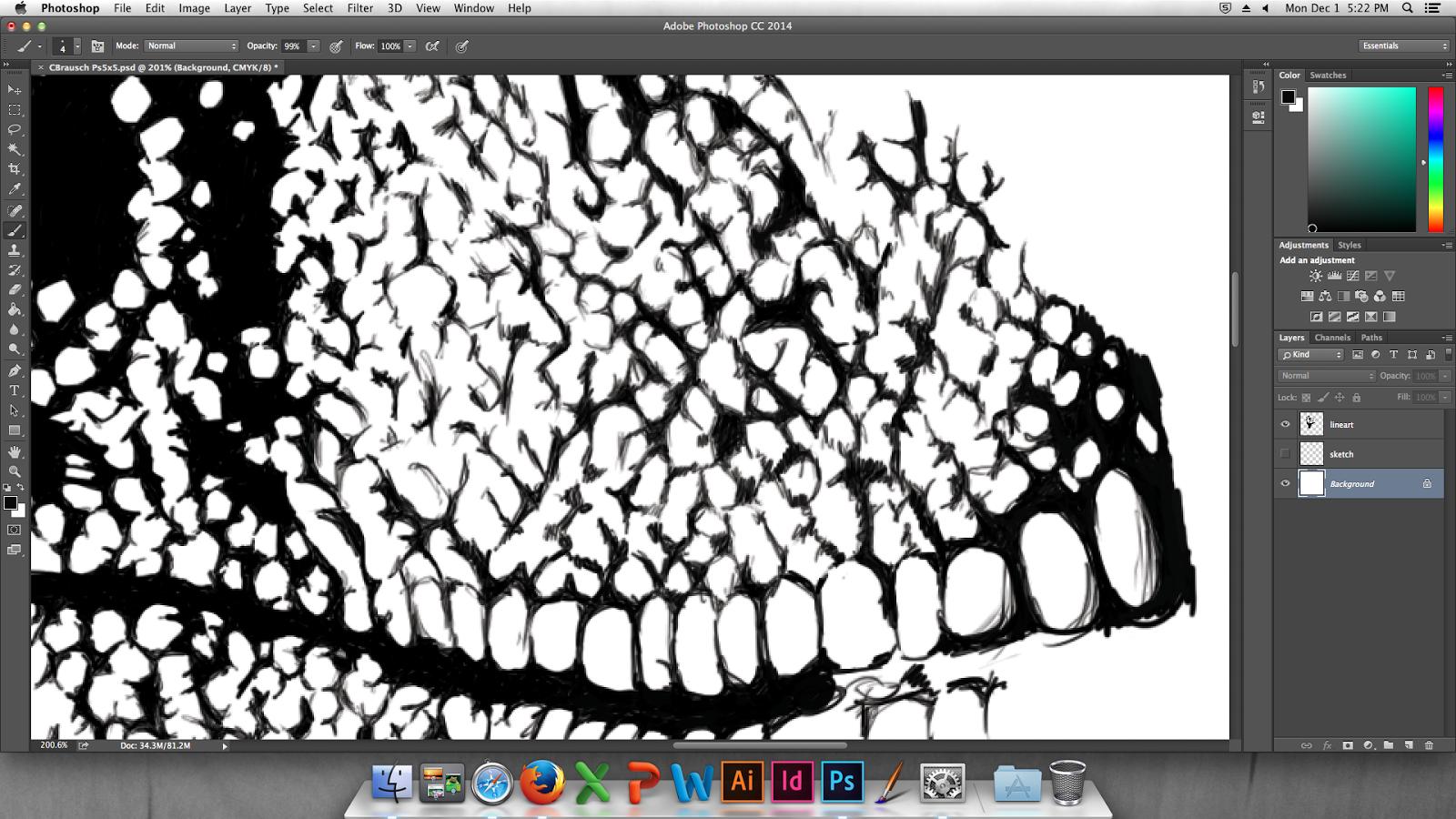1456x819 pixels.
Task: Switch to the Swatches tab
Action: [1328, 76]
